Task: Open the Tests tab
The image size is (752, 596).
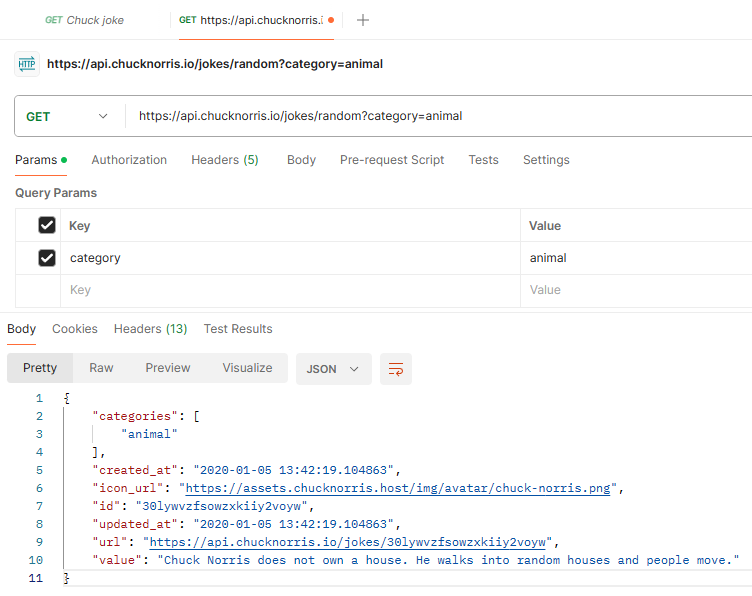Action: (483, 160)
